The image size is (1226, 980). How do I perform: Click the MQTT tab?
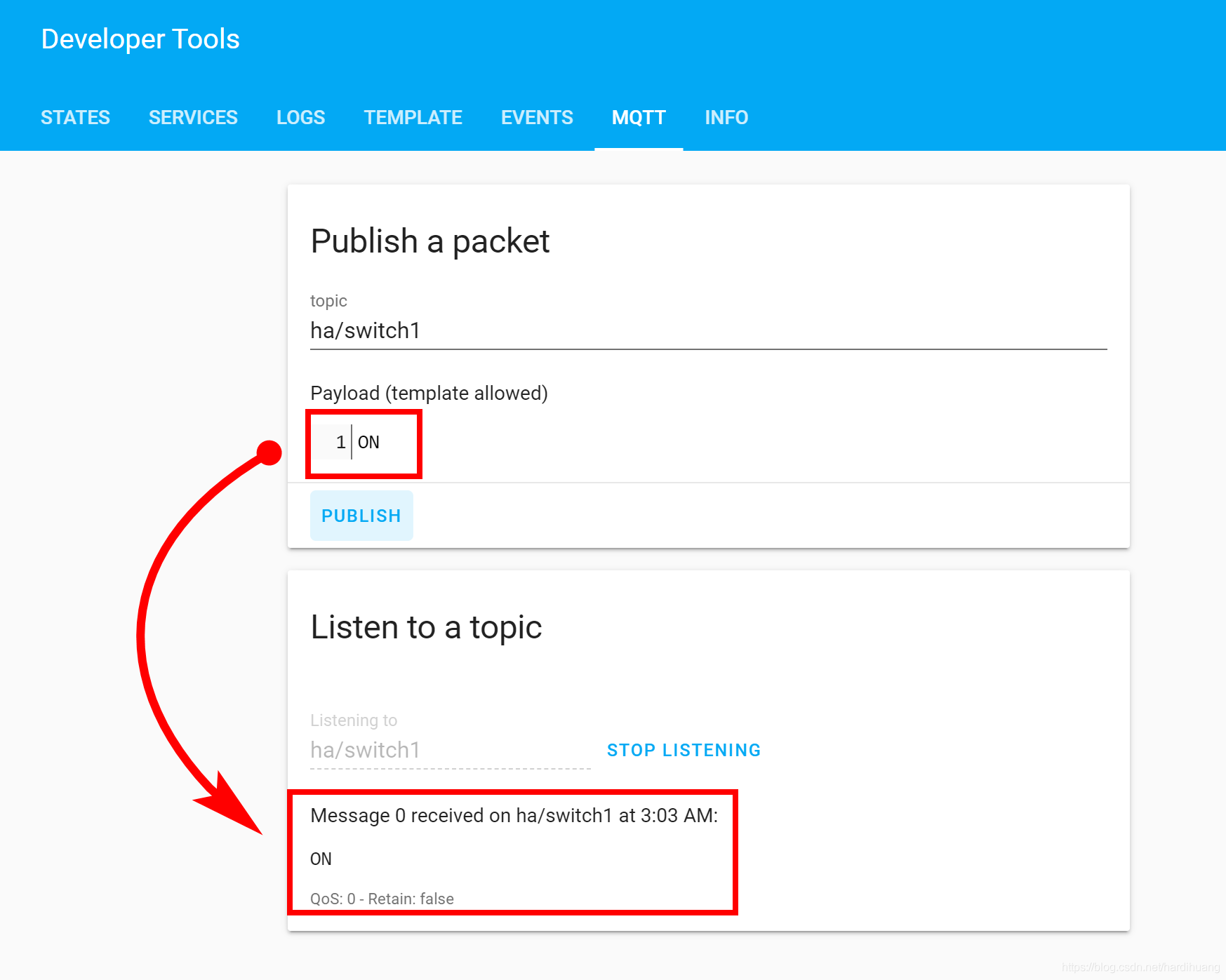click(x=639, y=117)
